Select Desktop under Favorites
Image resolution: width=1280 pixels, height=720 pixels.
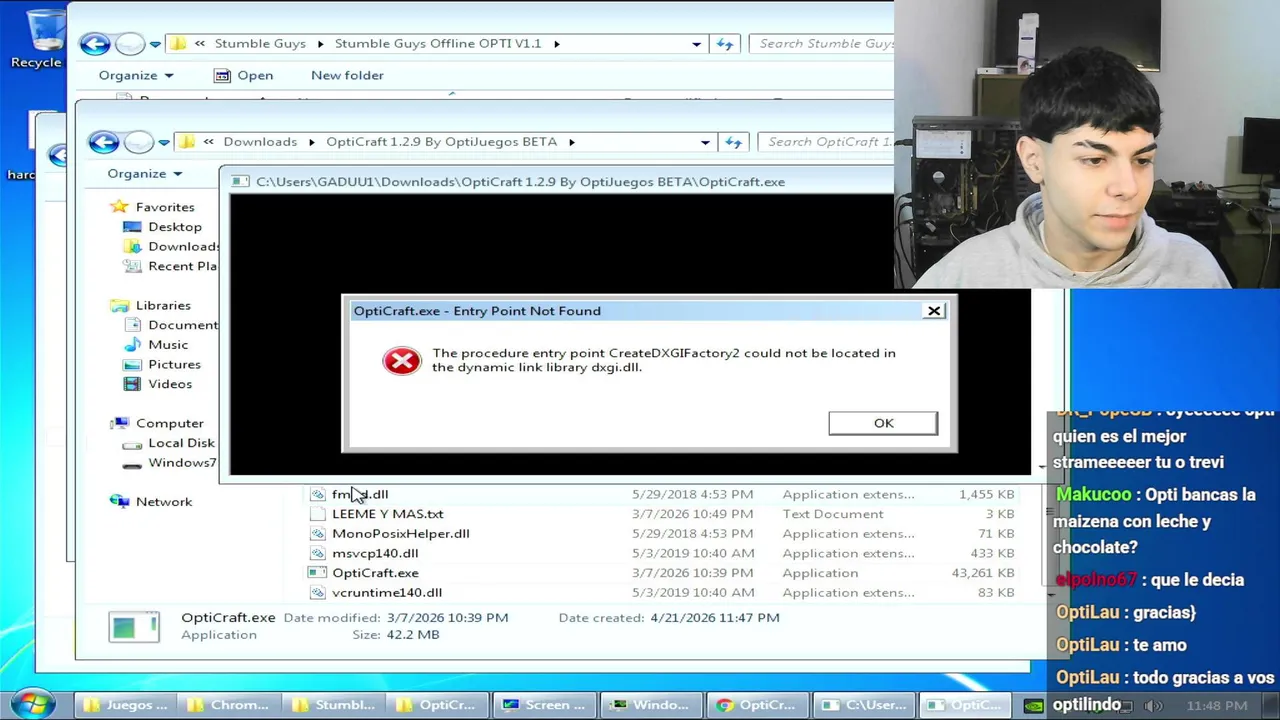(x=162, y=227)
